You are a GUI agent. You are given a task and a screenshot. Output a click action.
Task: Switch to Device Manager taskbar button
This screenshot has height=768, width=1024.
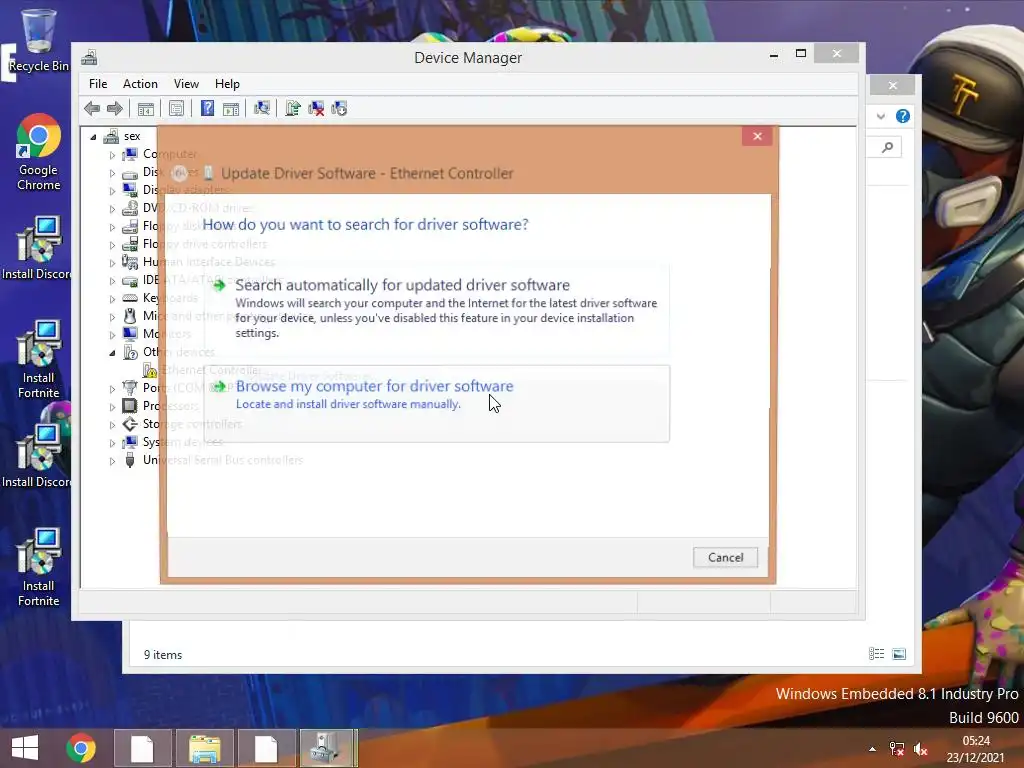[x=328, y=748]
